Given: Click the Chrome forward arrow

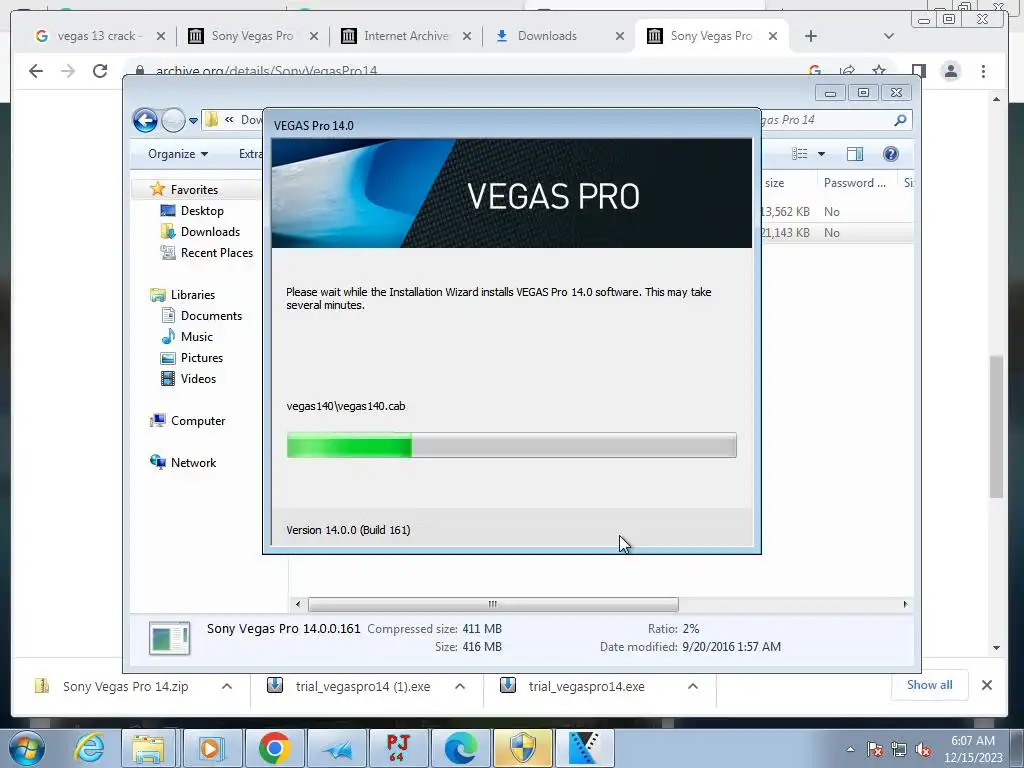Looking at the screenshot, I should [x=68, y=71].
